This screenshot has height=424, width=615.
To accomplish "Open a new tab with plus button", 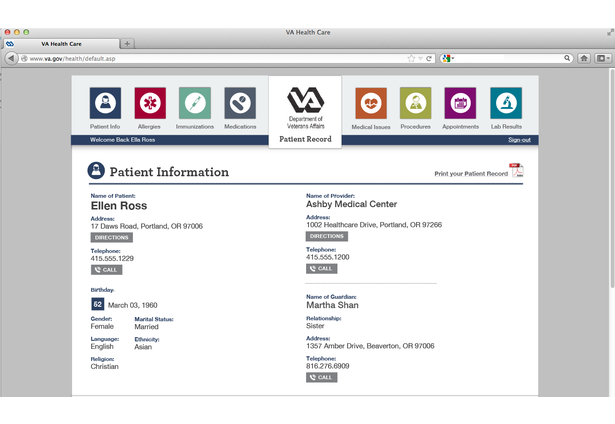I will [127, 44].
